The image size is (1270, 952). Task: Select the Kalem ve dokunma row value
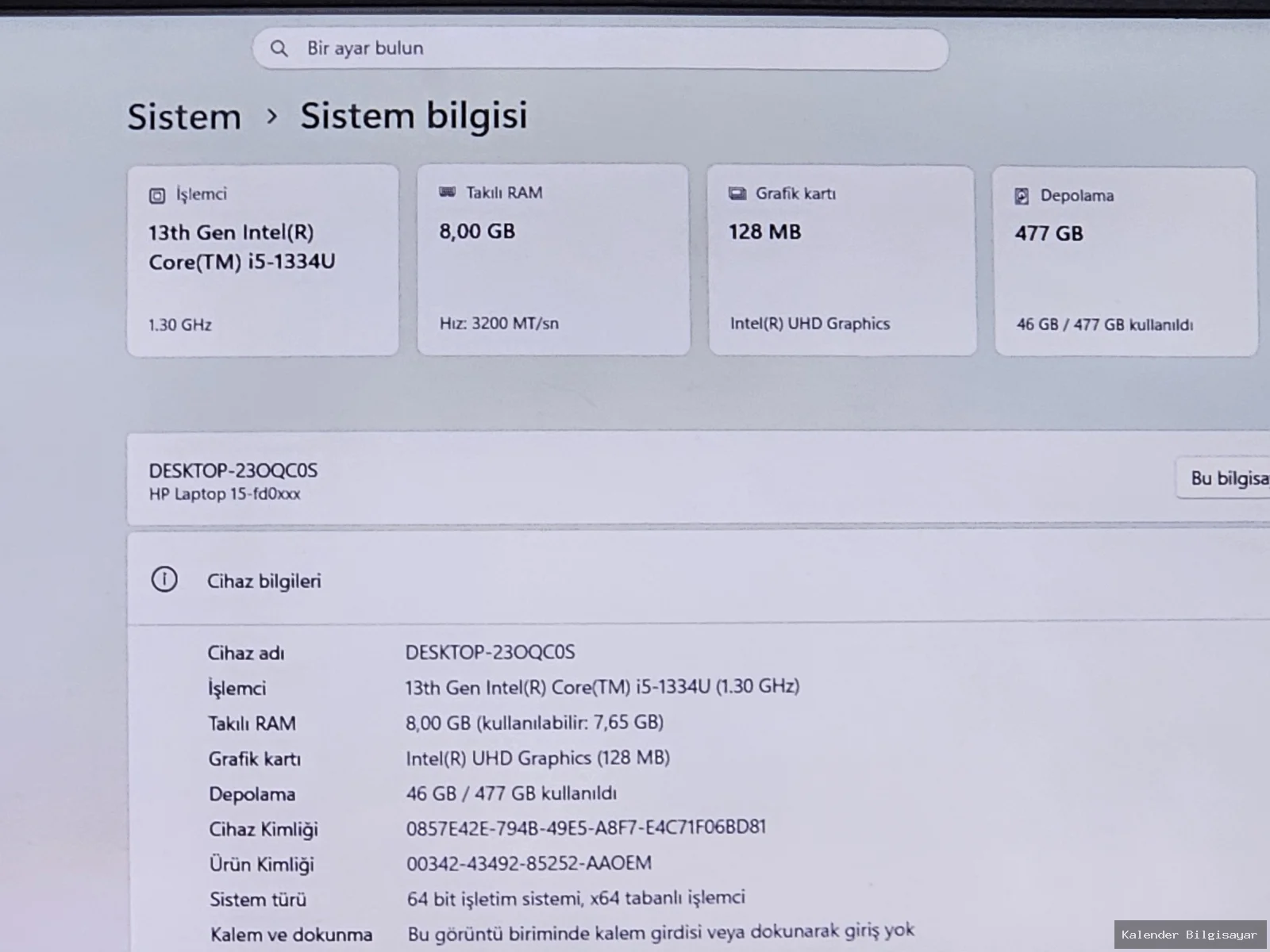(x=661, y=932)
